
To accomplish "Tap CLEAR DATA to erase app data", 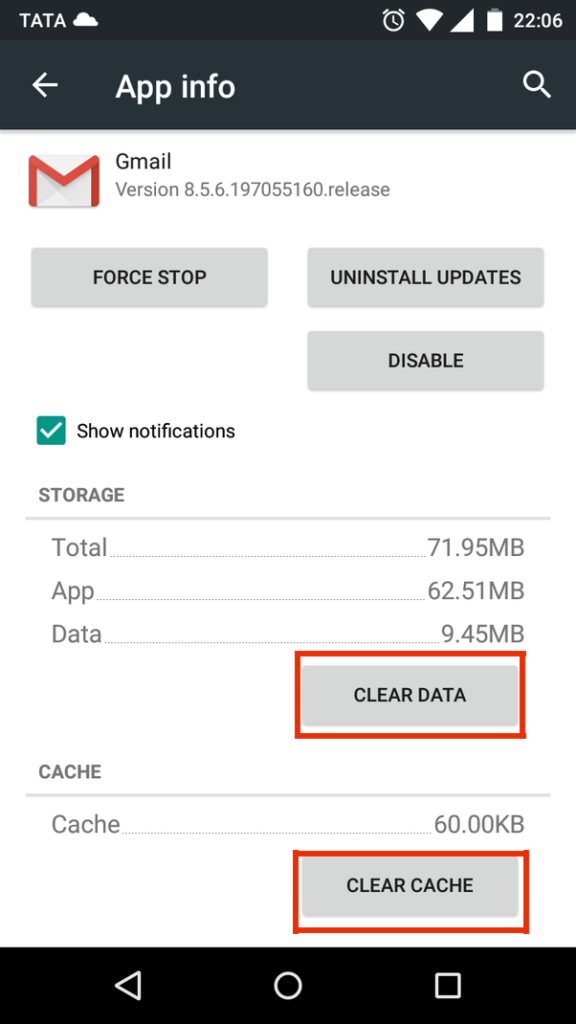I will point(410,694).
